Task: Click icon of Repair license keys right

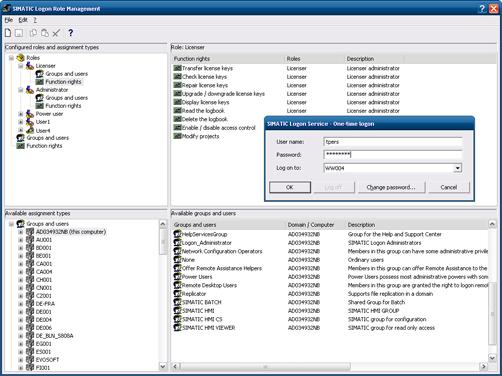Action: click(x=177, y=85)
